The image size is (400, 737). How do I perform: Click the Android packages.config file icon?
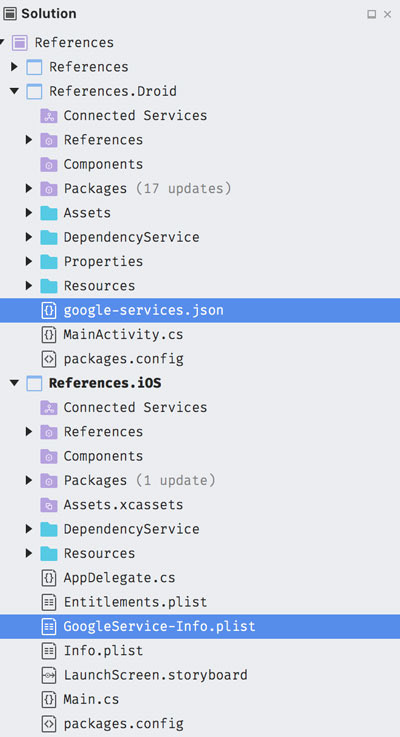[x=48, y=359]
